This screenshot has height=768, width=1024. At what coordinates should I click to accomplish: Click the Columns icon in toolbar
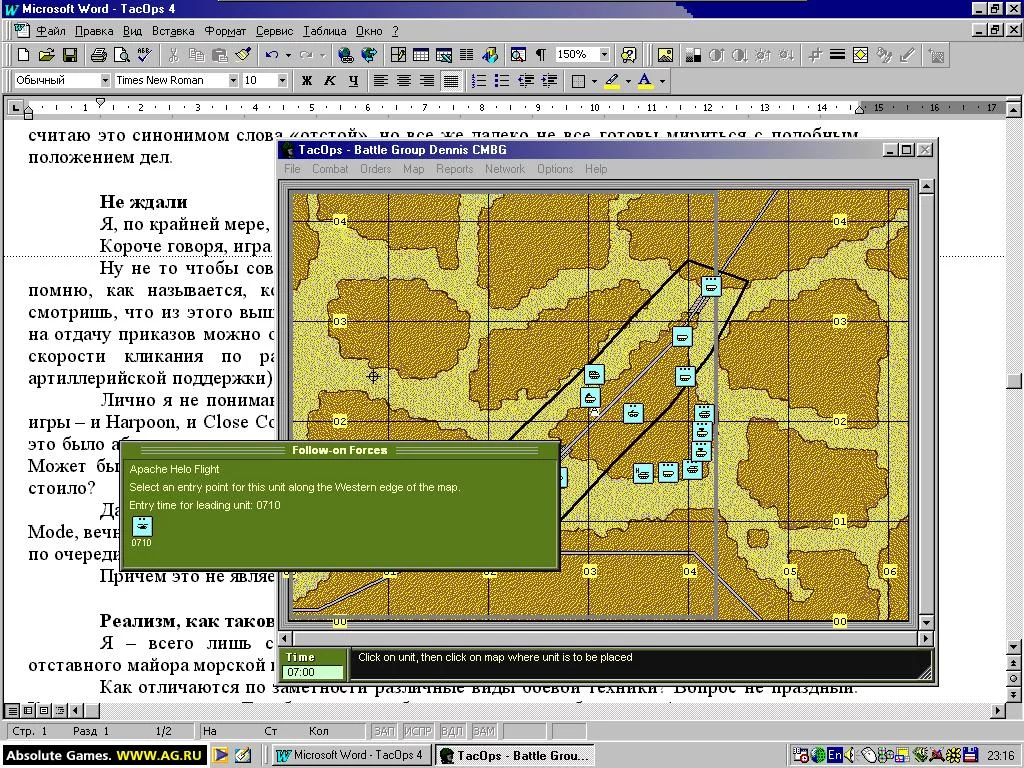(466, 55)
